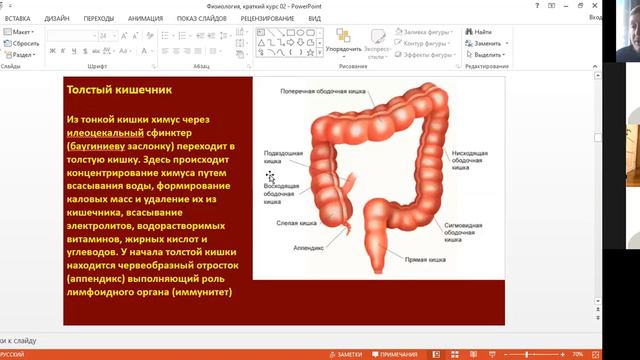Open the Эффекты фигуры shape effects dropdown
The image size is (640, 360).
point(425,54)
